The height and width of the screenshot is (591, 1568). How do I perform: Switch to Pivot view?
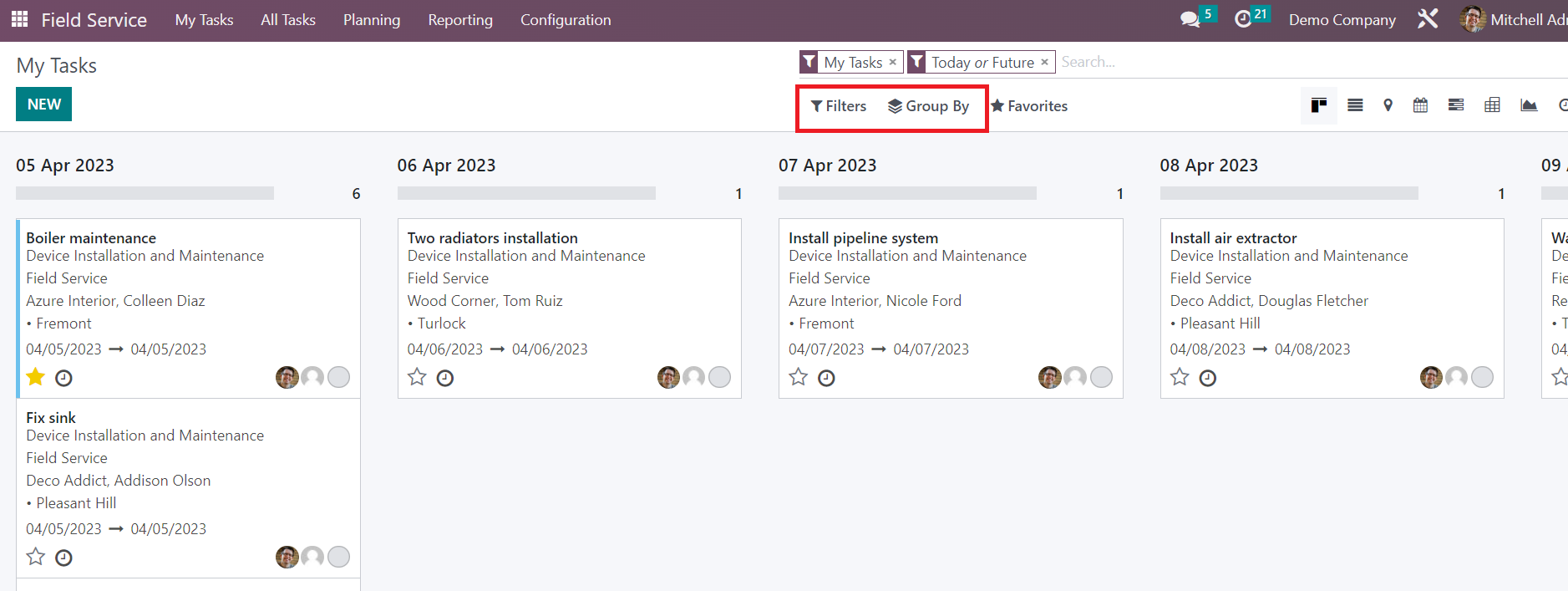1492,105
